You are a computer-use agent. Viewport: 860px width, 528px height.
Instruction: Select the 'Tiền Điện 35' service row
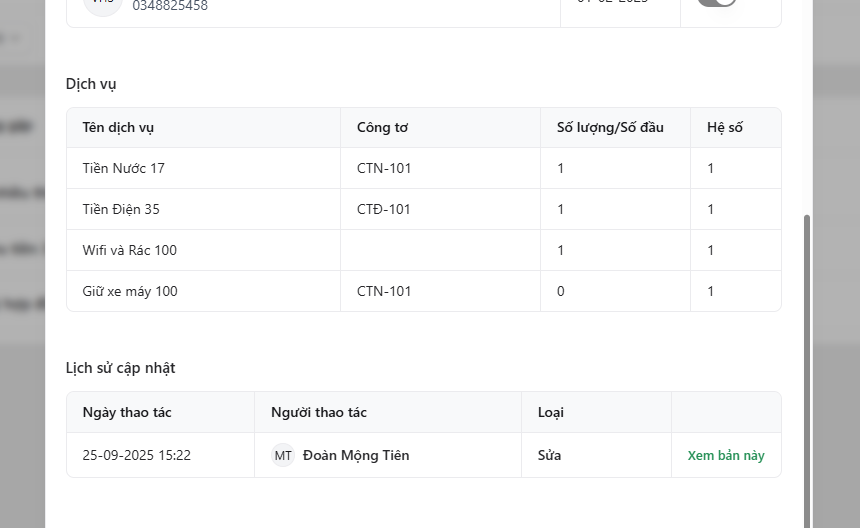tap(121, 209)
